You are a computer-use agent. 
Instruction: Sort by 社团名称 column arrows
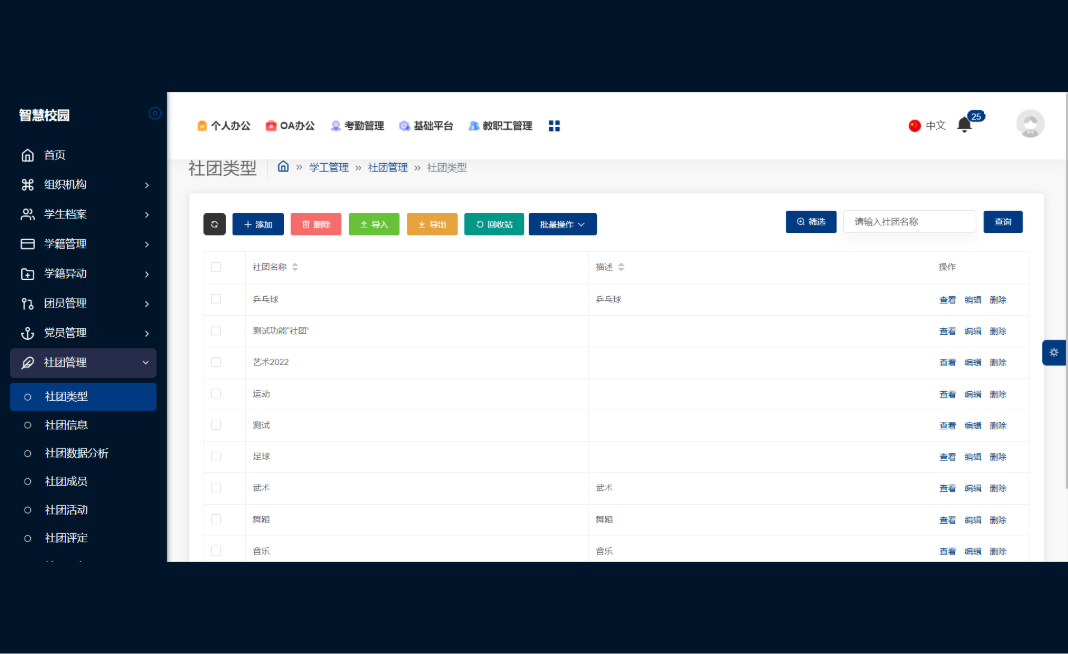pyautogui.click(x=295, y=267)
